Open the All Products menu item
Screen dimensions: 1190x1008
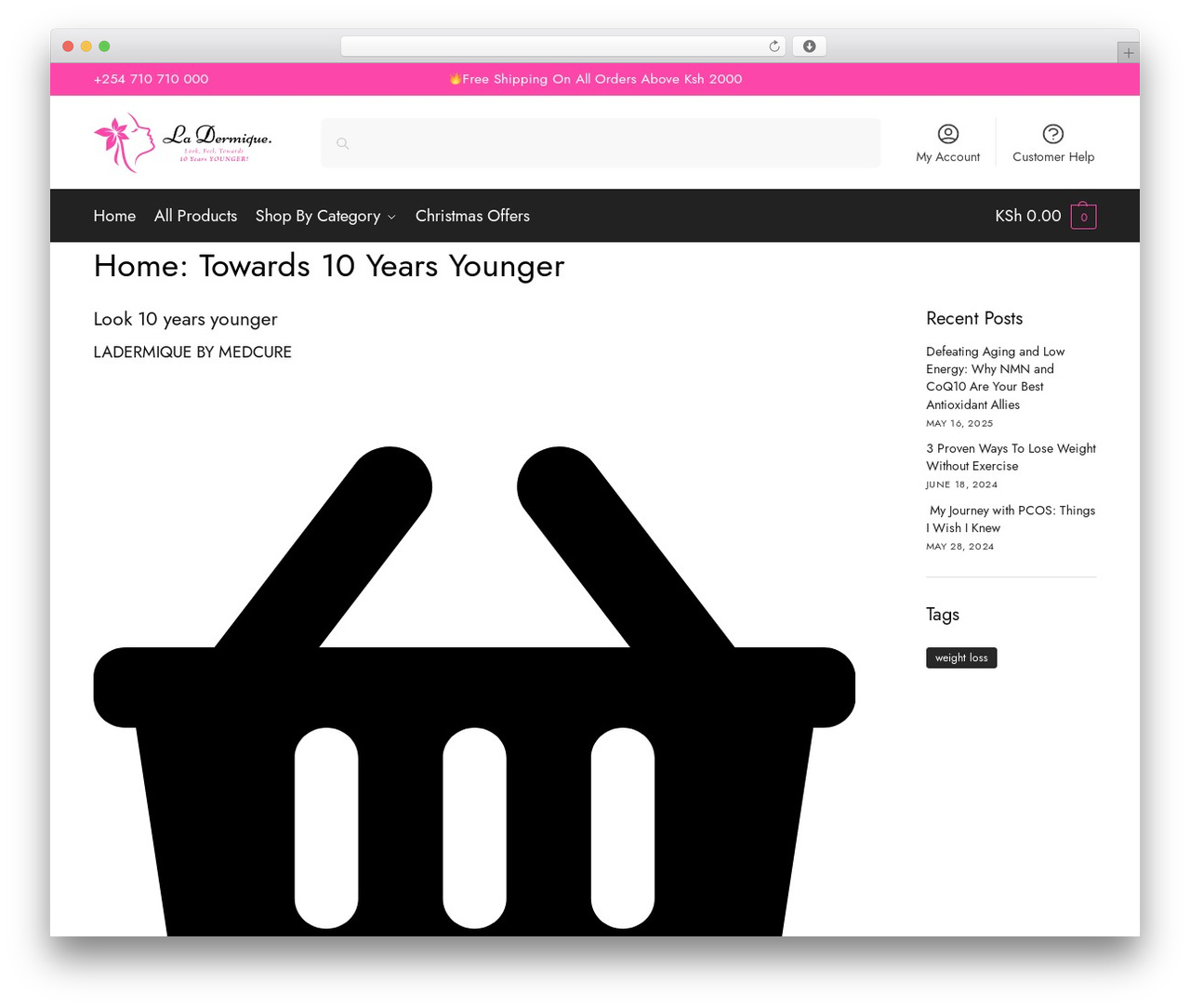click(x=195, y=216)
